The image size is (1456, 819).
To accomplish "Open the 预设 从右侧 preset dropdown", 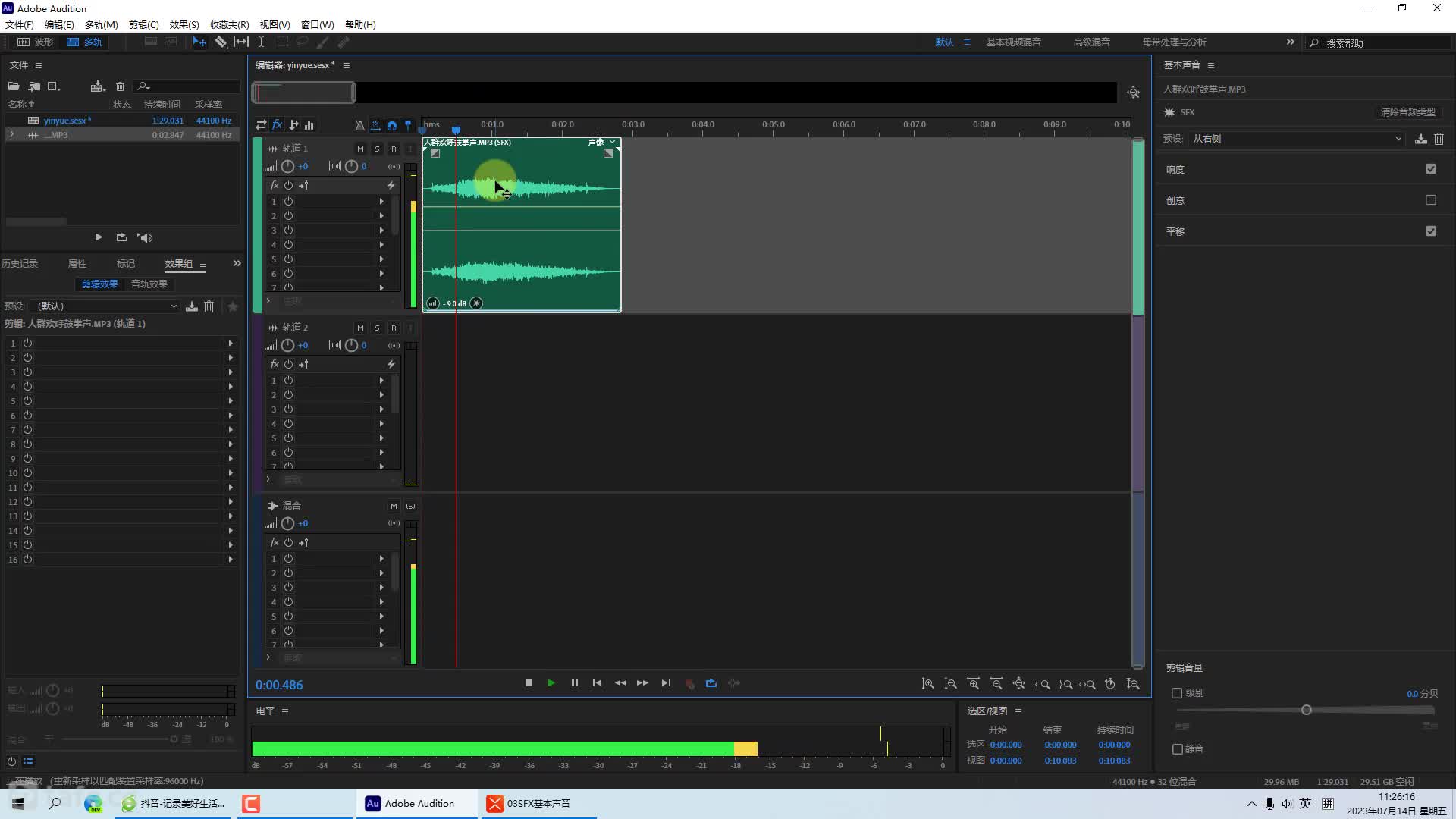I will [x=1297, y=139].
